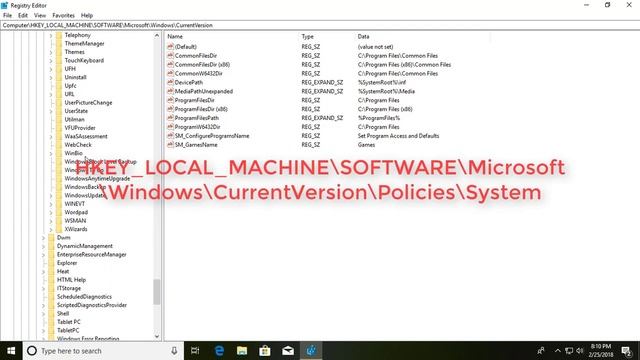
Task: Open the Mail app from taskbar
Action: pos(288,351)
